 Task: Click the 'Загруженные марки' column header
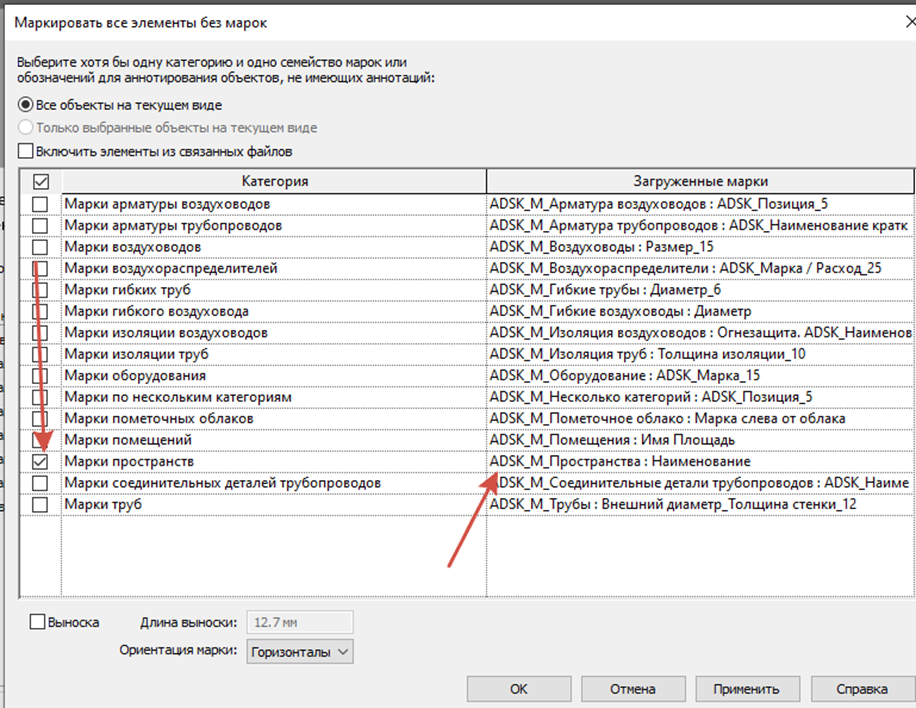tap(700, 182)
